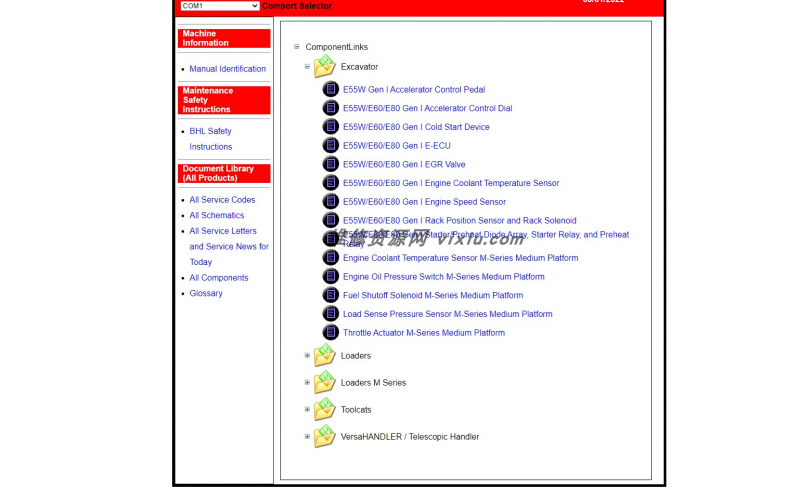The height and width of the screenshot is (490, 800).
Task: Open E55W/E60/E80 Gen I E-ECU link
Action: click(397, 145)
